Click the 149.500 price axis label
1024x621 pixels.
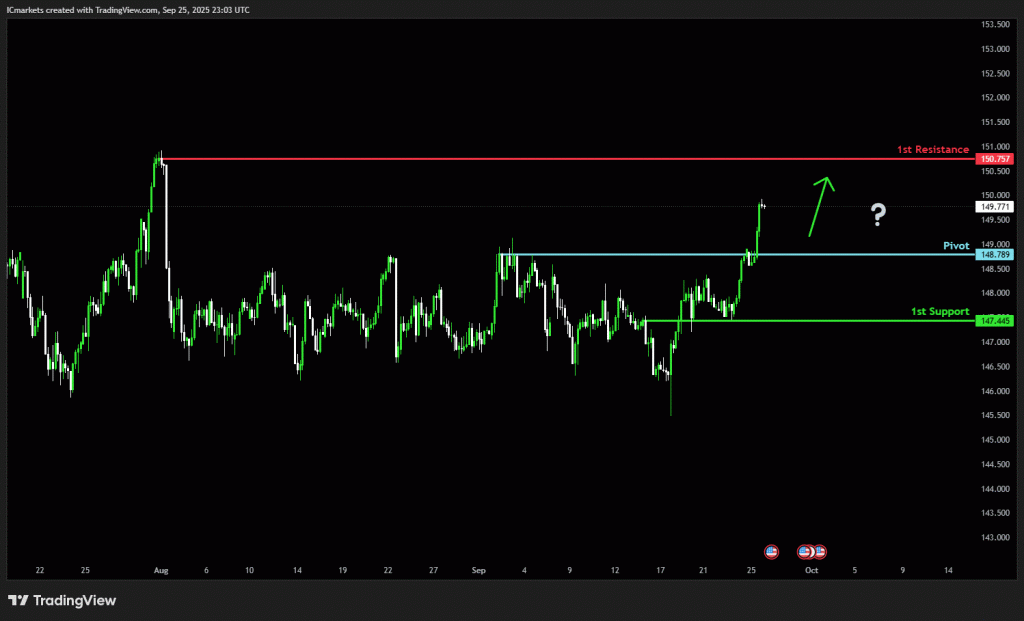point(995,220)
